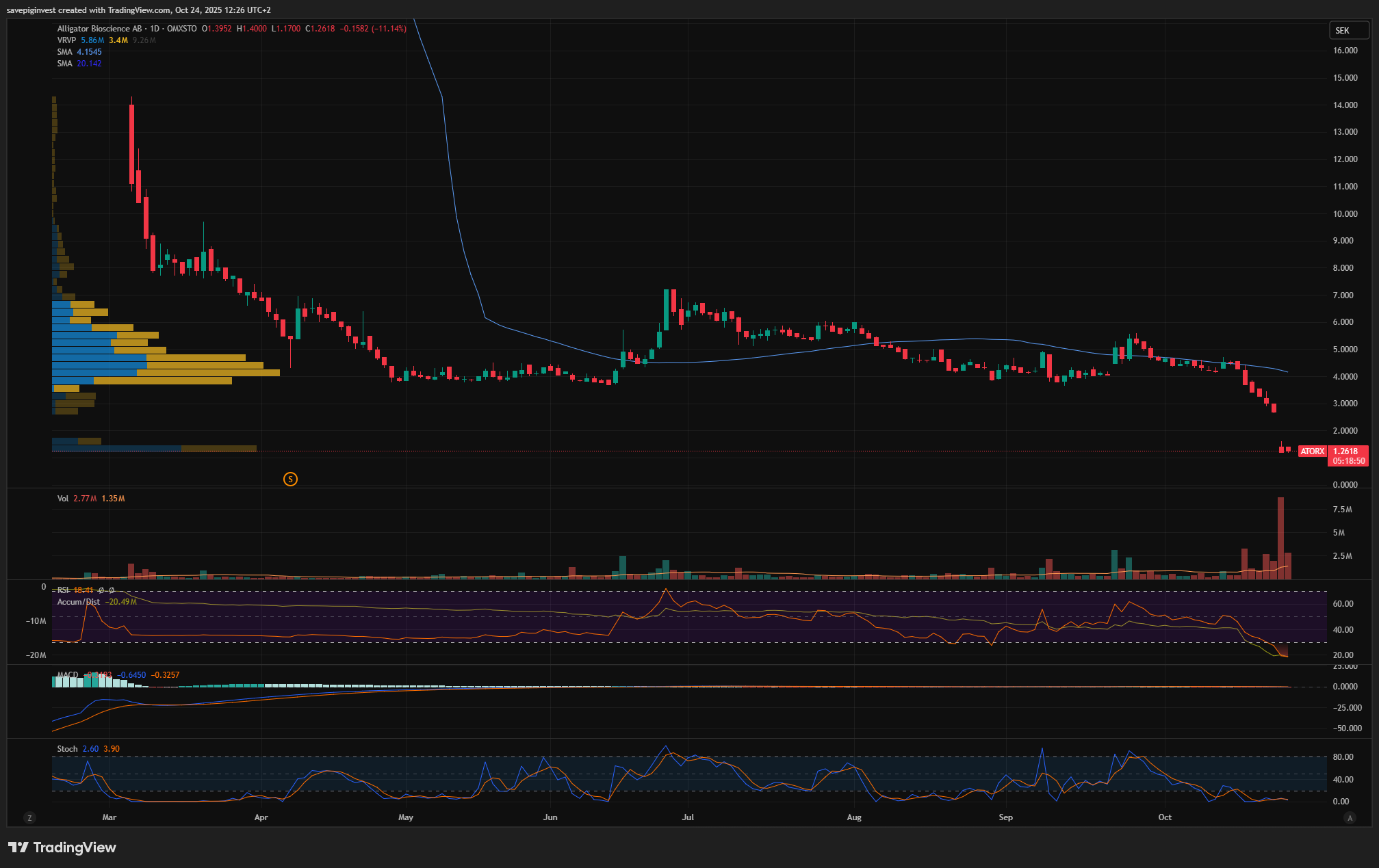Click the MACD indicator legend
The width and height of the screenshot is (1379, 868).
[x=68, y=675]
